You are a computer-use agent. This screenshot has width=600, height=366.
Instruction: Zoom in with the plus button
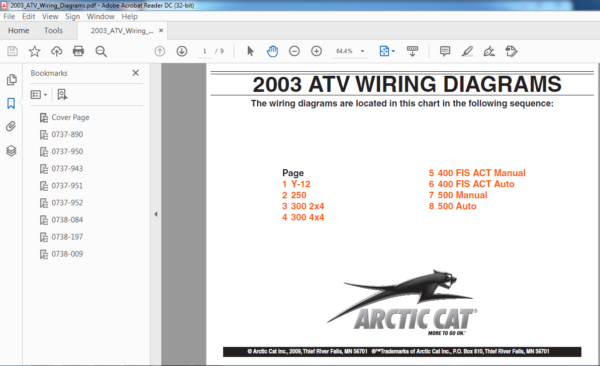click(316, 51)
